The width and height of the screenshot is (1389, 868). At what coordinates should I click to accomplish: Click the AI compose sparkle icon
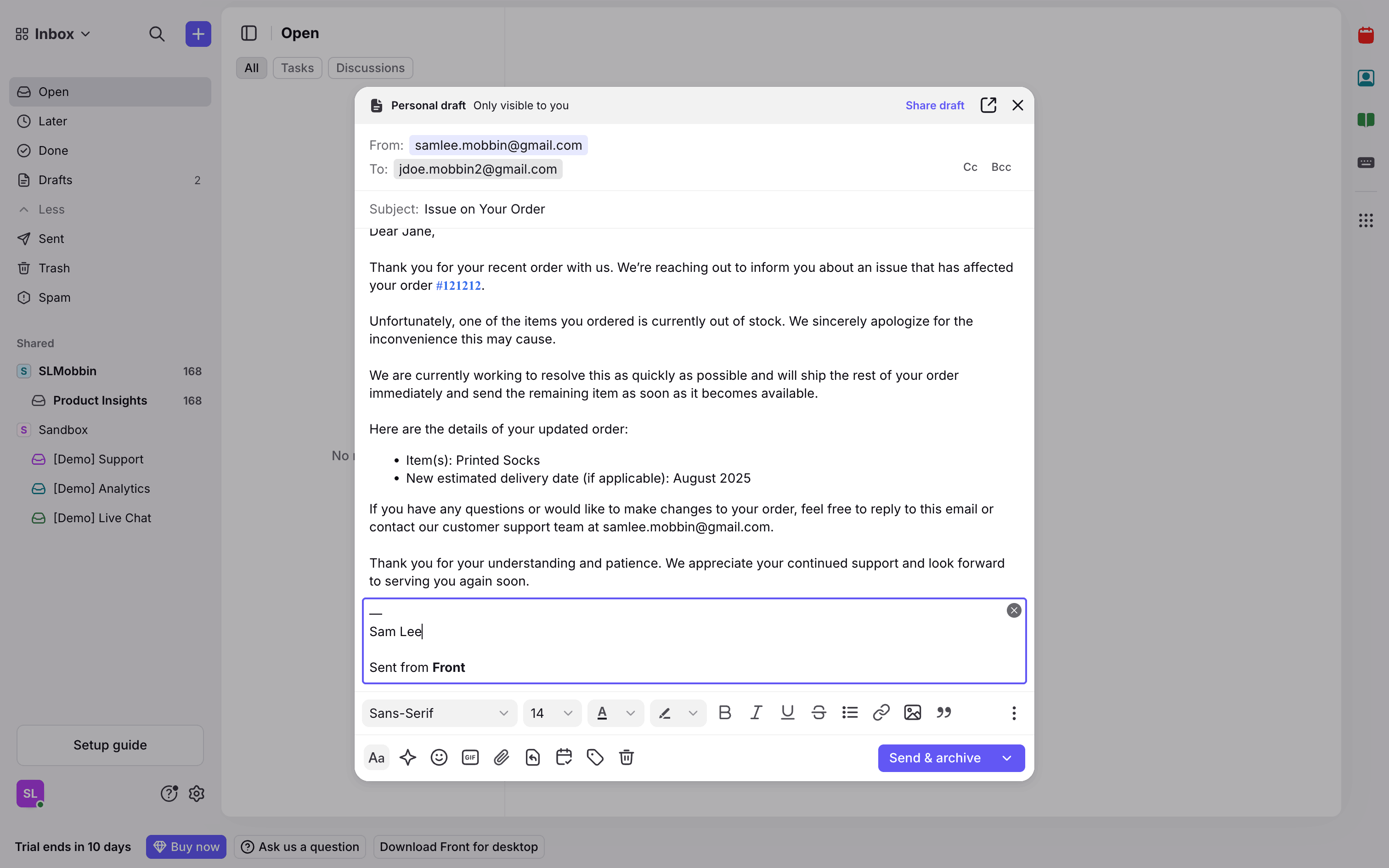point(407,757)
